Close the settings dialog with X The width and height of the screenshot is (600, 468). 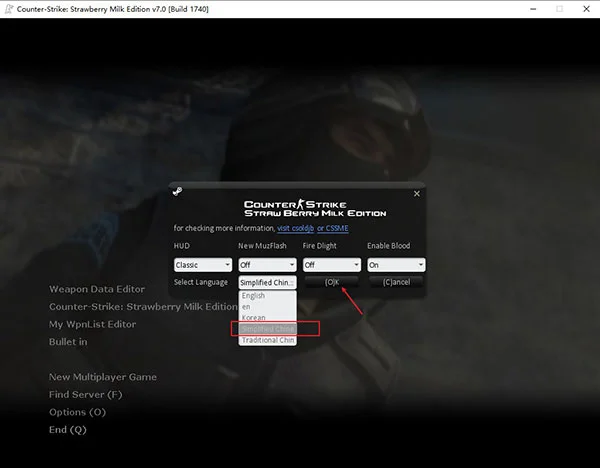417,194
